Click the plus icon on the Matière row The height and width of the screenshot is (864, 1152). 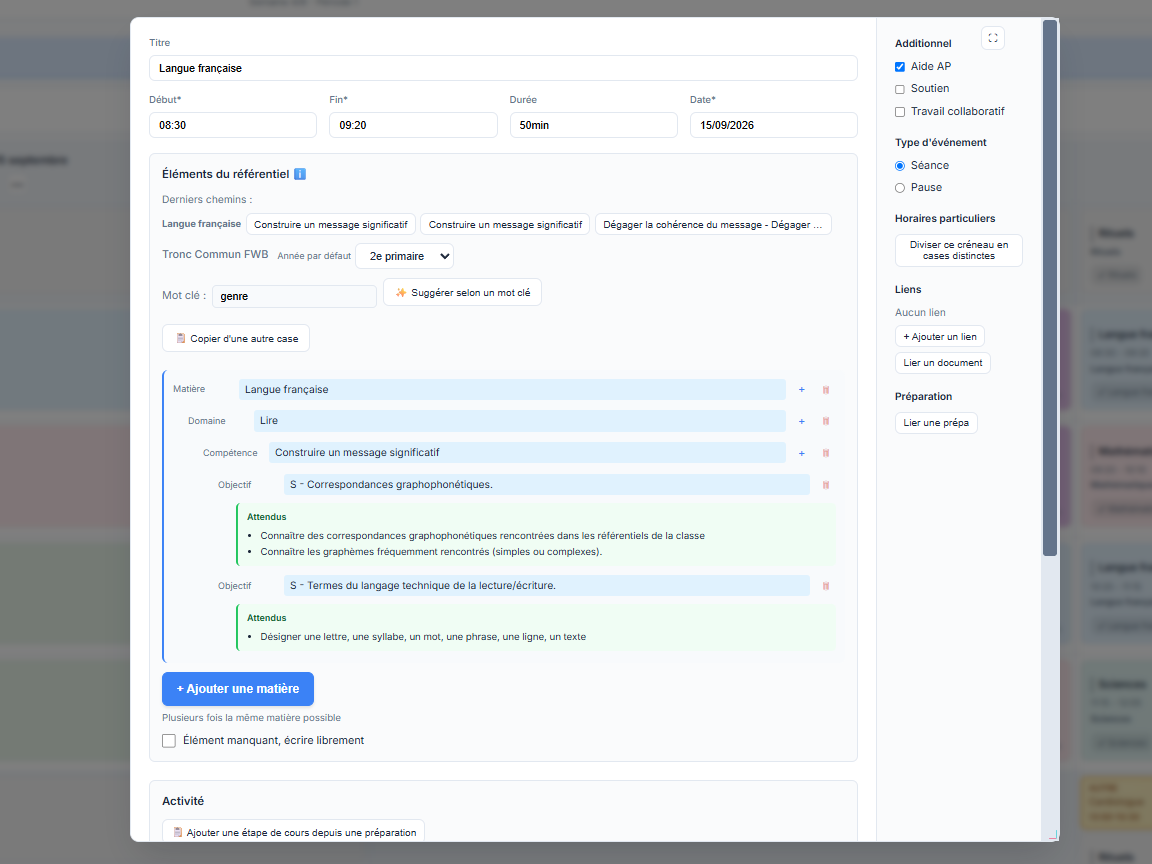pos(802,389)
